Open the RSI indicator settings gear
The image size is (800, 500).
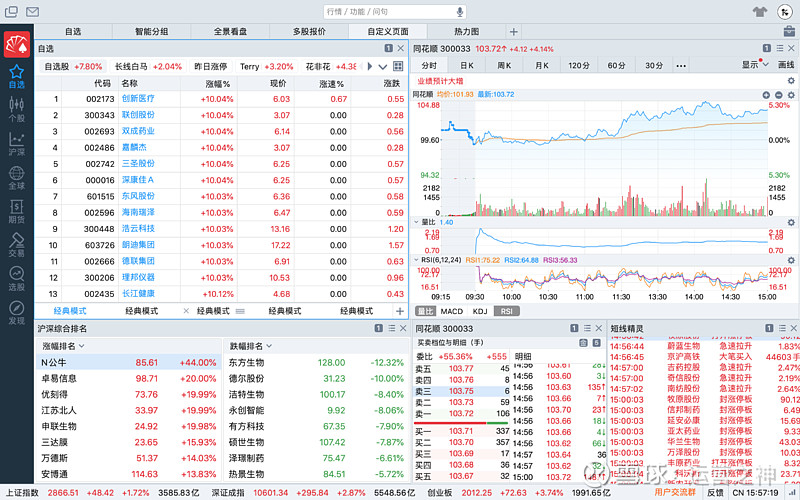(x=791, y=260)
